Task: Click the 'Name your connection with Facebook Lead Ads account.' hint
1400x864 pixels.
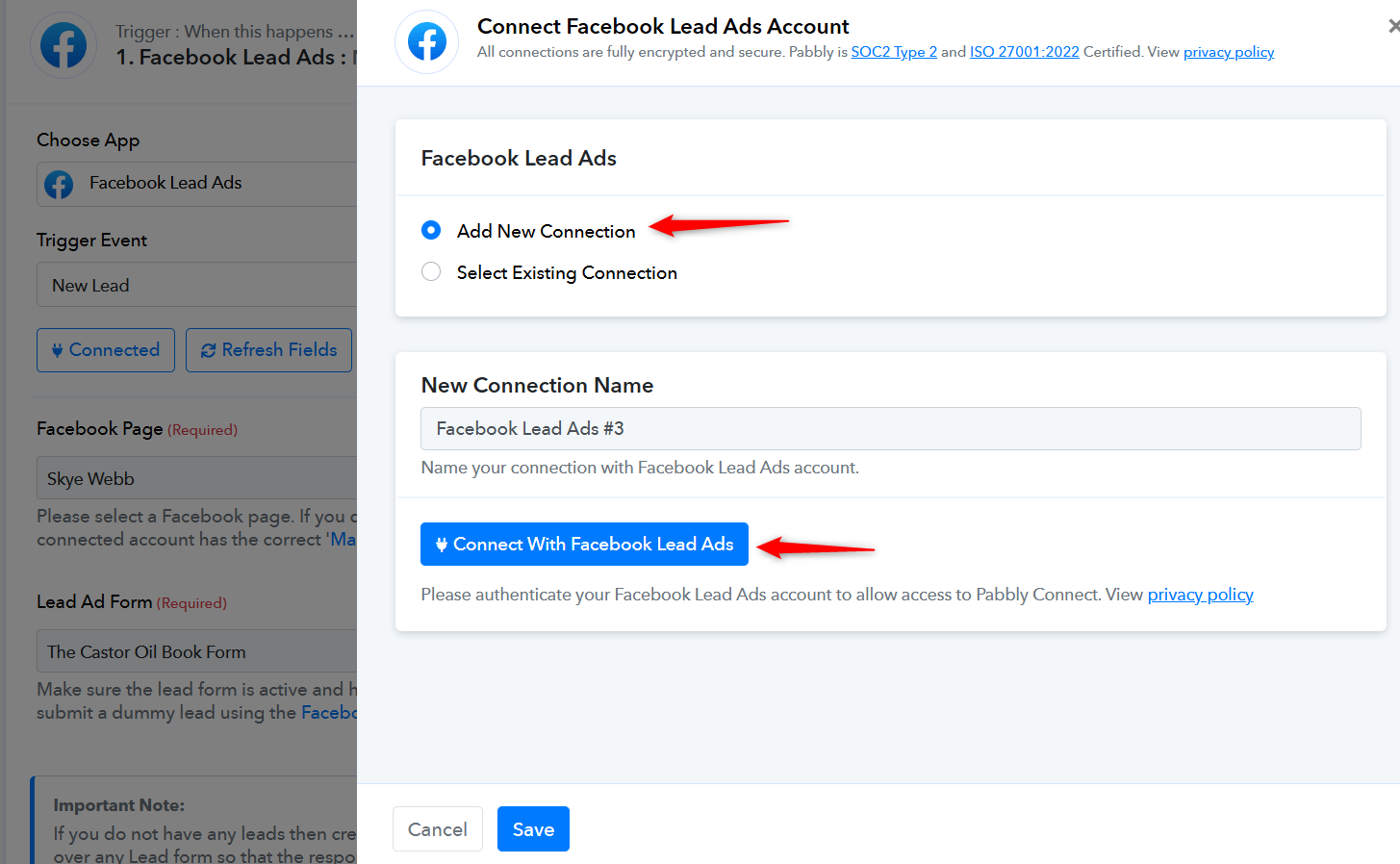Action: [640, 468]
